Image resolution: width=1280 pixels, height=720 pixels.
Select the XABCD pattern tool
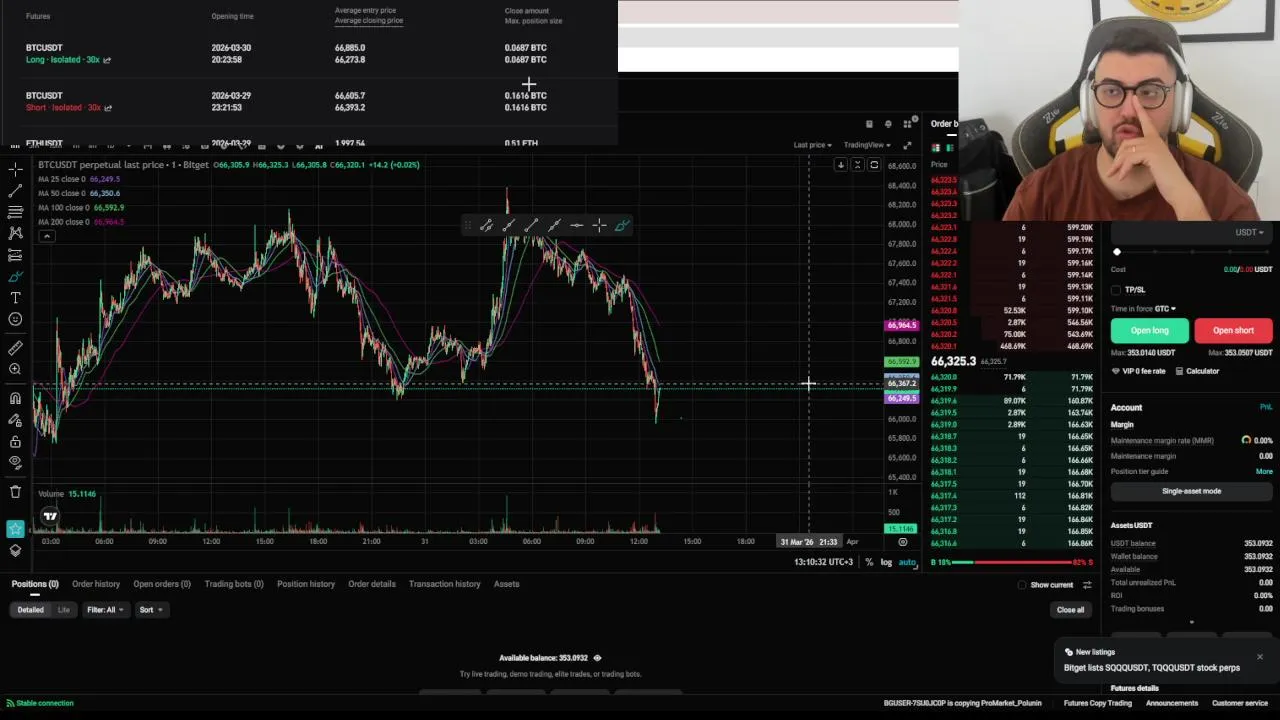[x=15, y=233]
